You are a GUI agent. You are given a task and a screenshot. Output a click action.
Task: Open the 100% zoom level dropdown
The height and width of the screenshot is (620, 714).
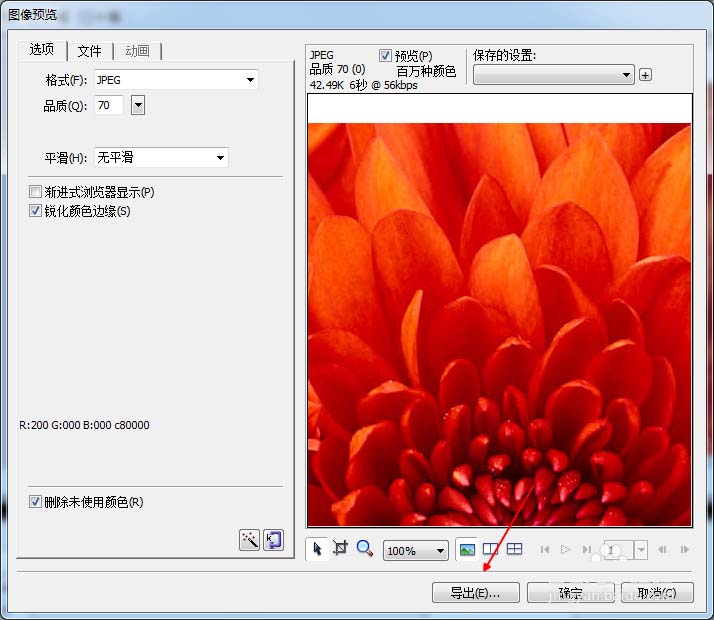point(440,551)
